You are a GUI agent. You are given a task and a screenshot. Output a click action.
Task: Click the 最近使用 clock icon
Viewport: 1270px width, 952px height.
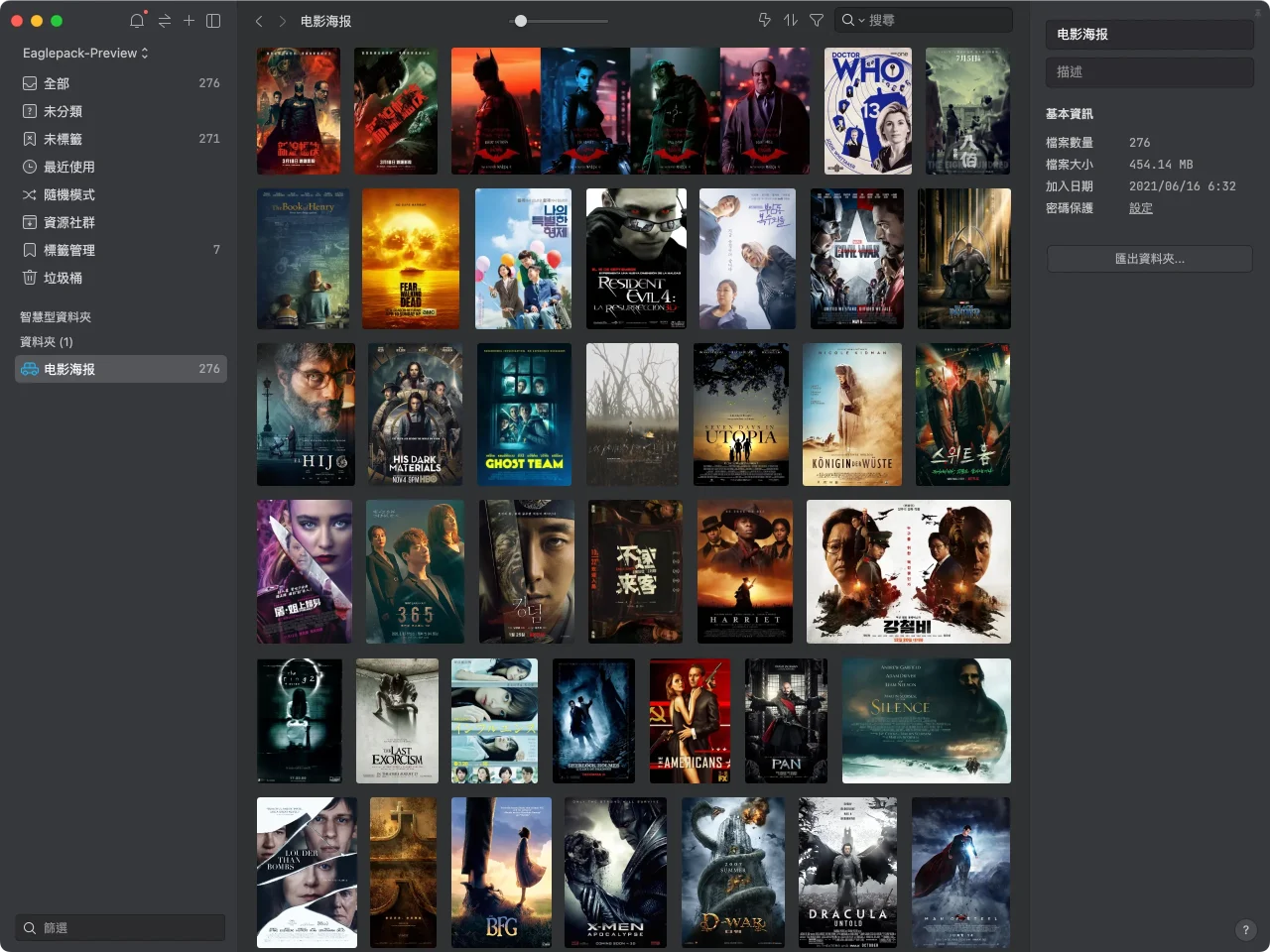click(x=30, y=167)
